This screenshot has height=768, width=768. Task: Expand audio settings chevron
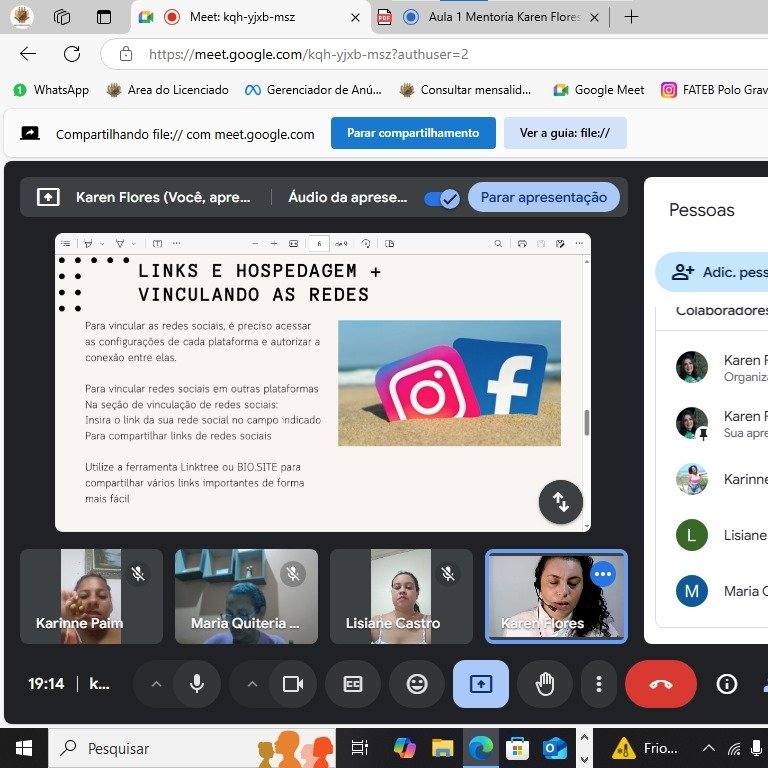pos(156,684)
